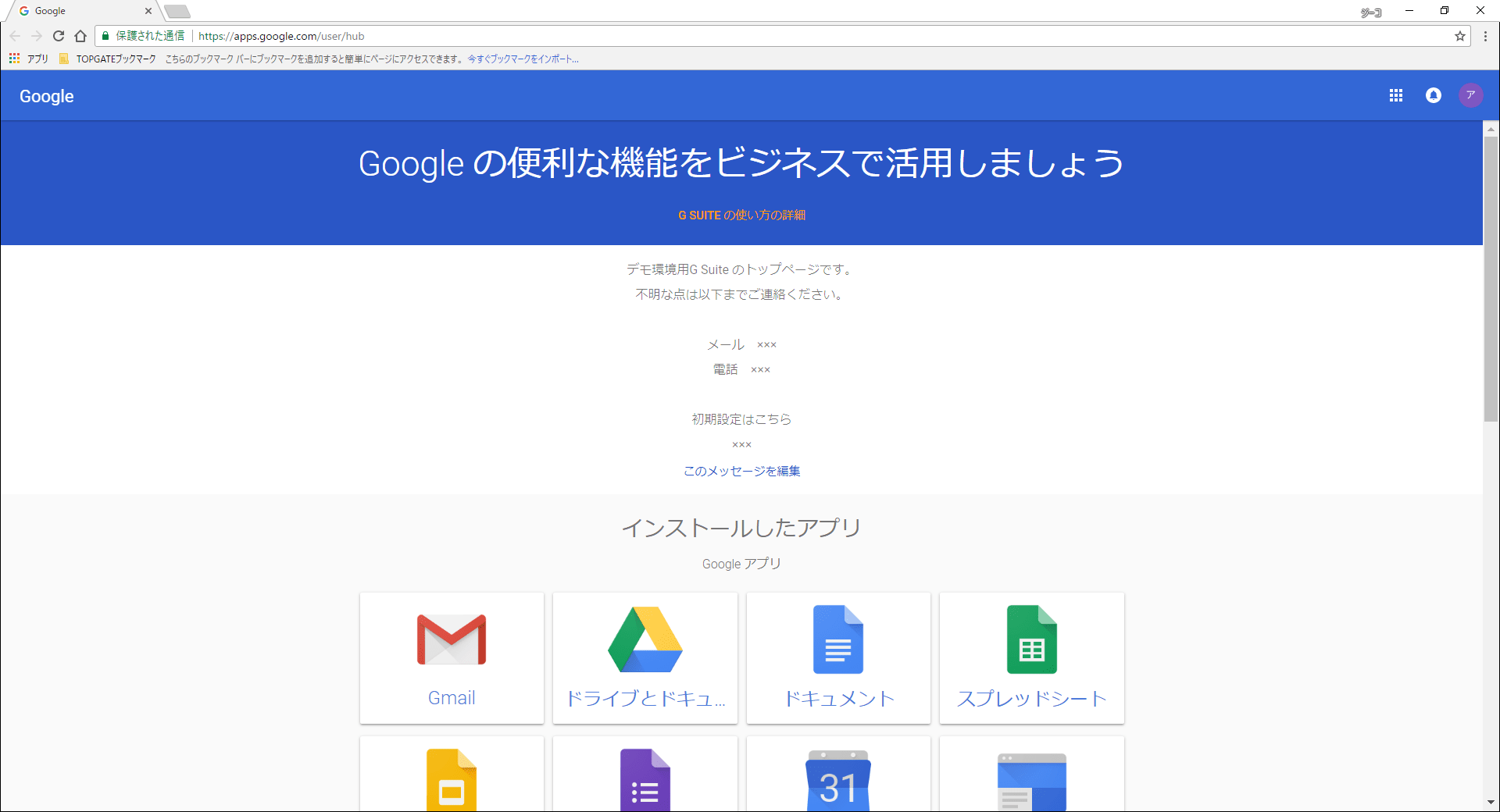The width and height of the screenshot is (1500, 812).
Task: Show notifications via the bell icon
Action: 1434,95
